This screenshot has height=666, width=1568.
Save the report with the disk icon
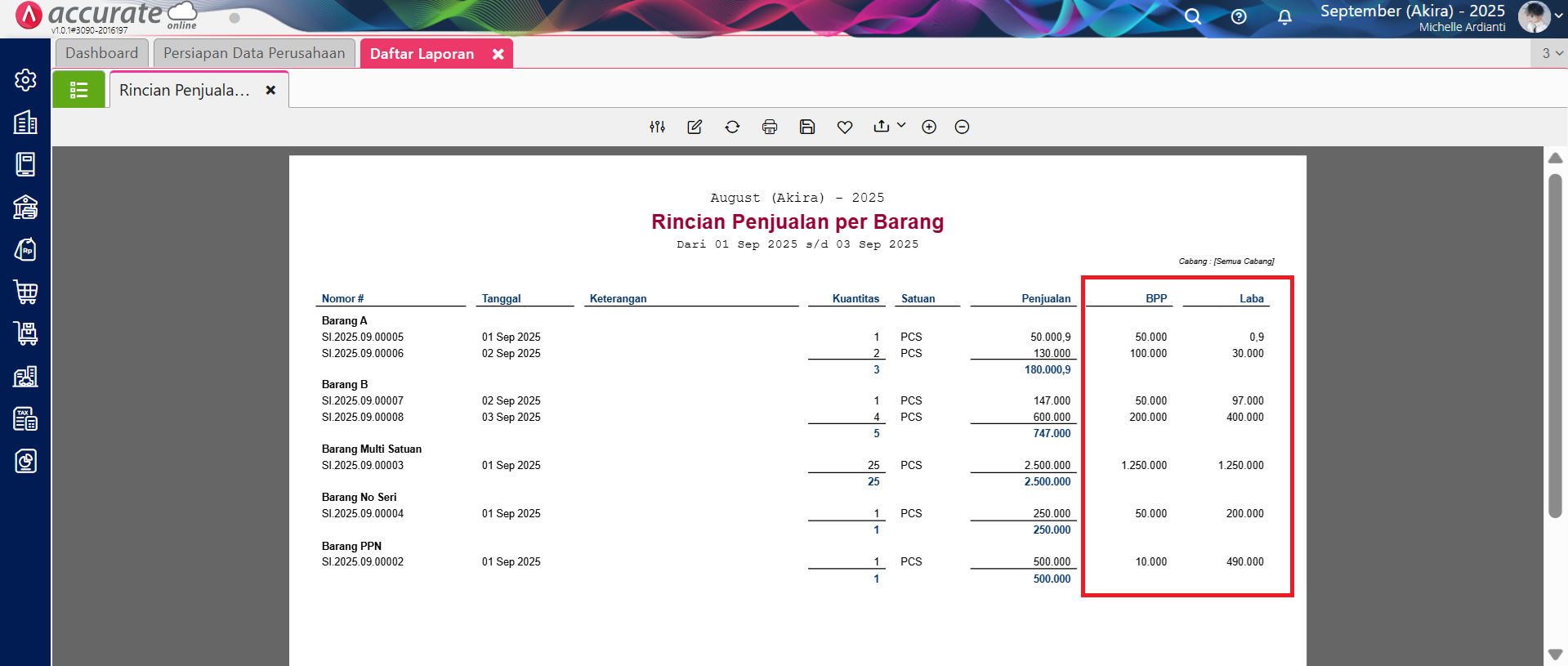(807, 127)
